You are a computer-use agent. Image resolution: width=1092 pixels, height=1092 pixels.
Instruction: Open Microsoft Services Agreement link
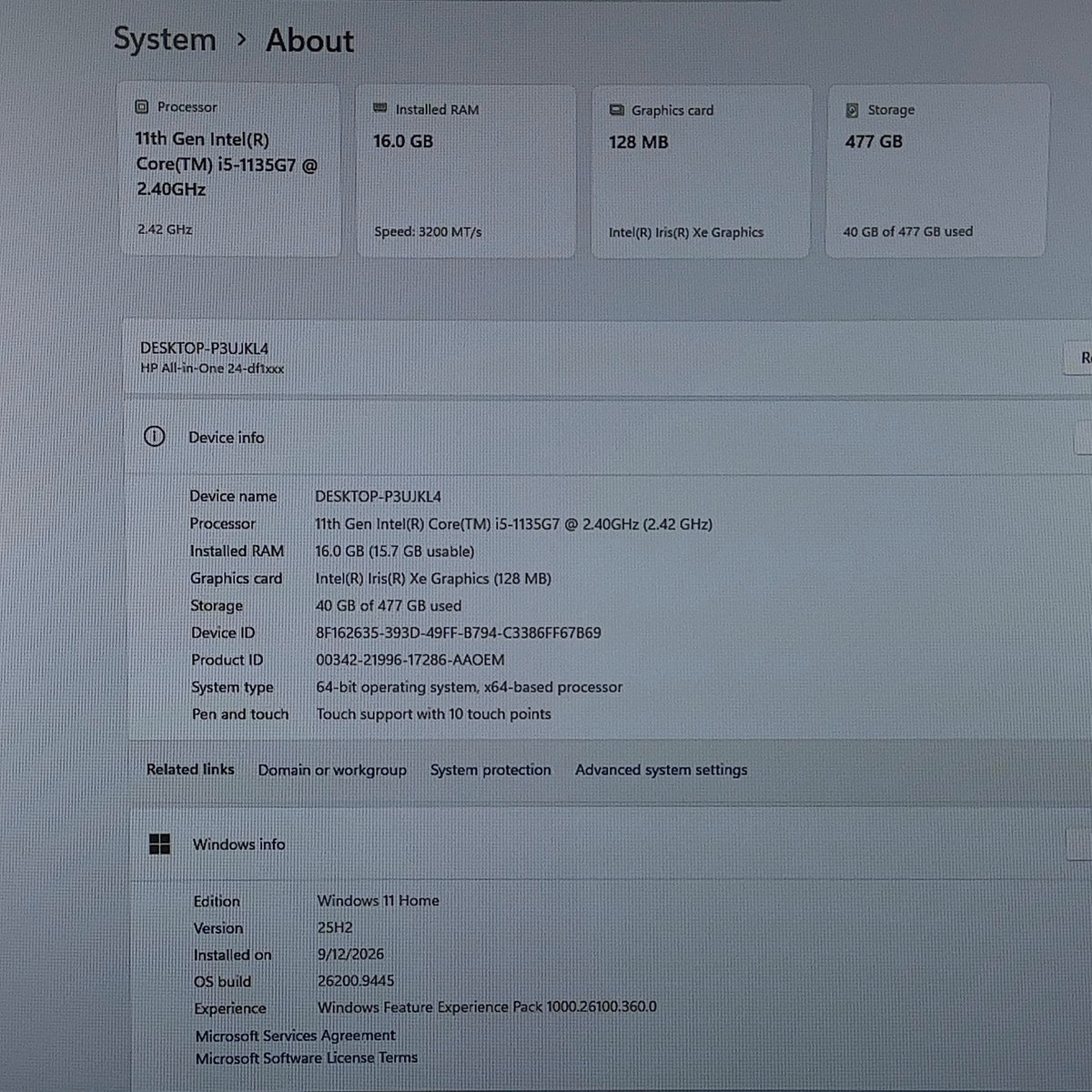click(296, 1036)
